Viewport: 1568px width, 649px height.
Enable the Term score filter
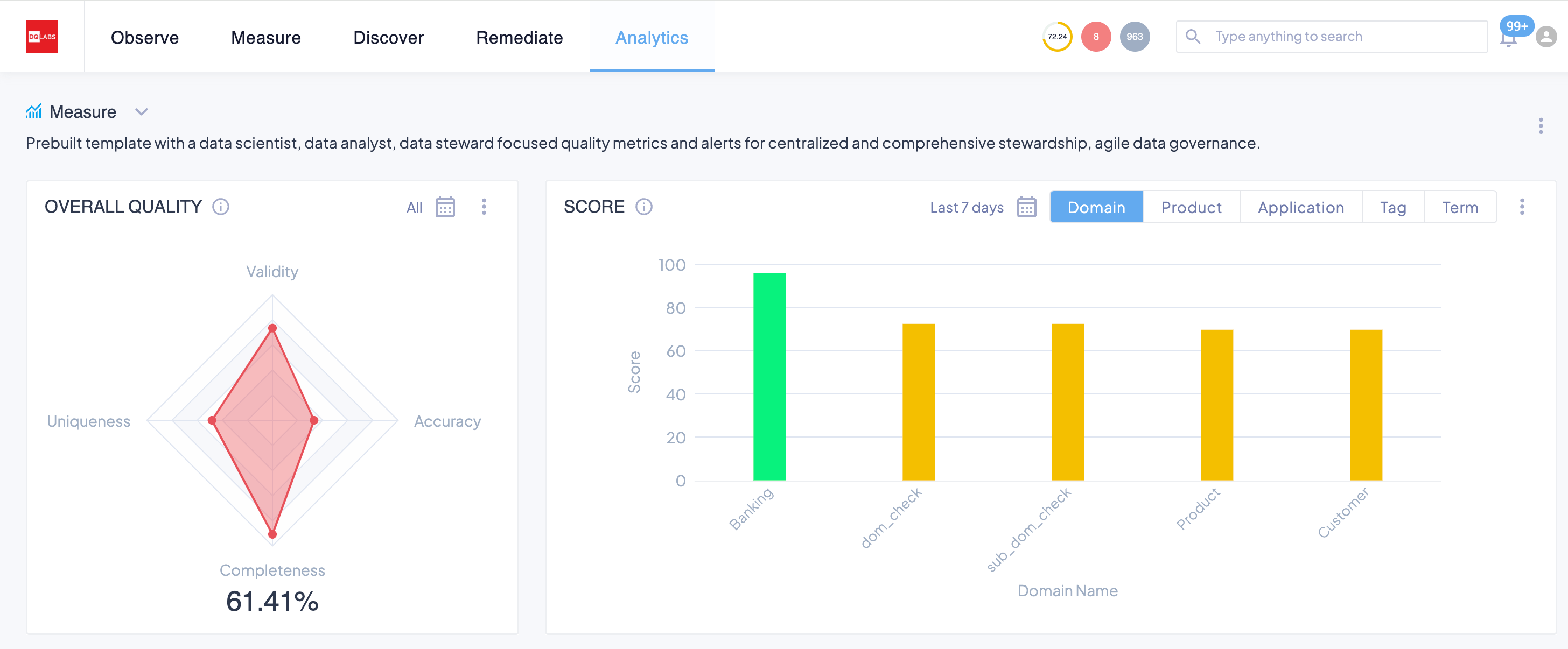(1461, 207)
